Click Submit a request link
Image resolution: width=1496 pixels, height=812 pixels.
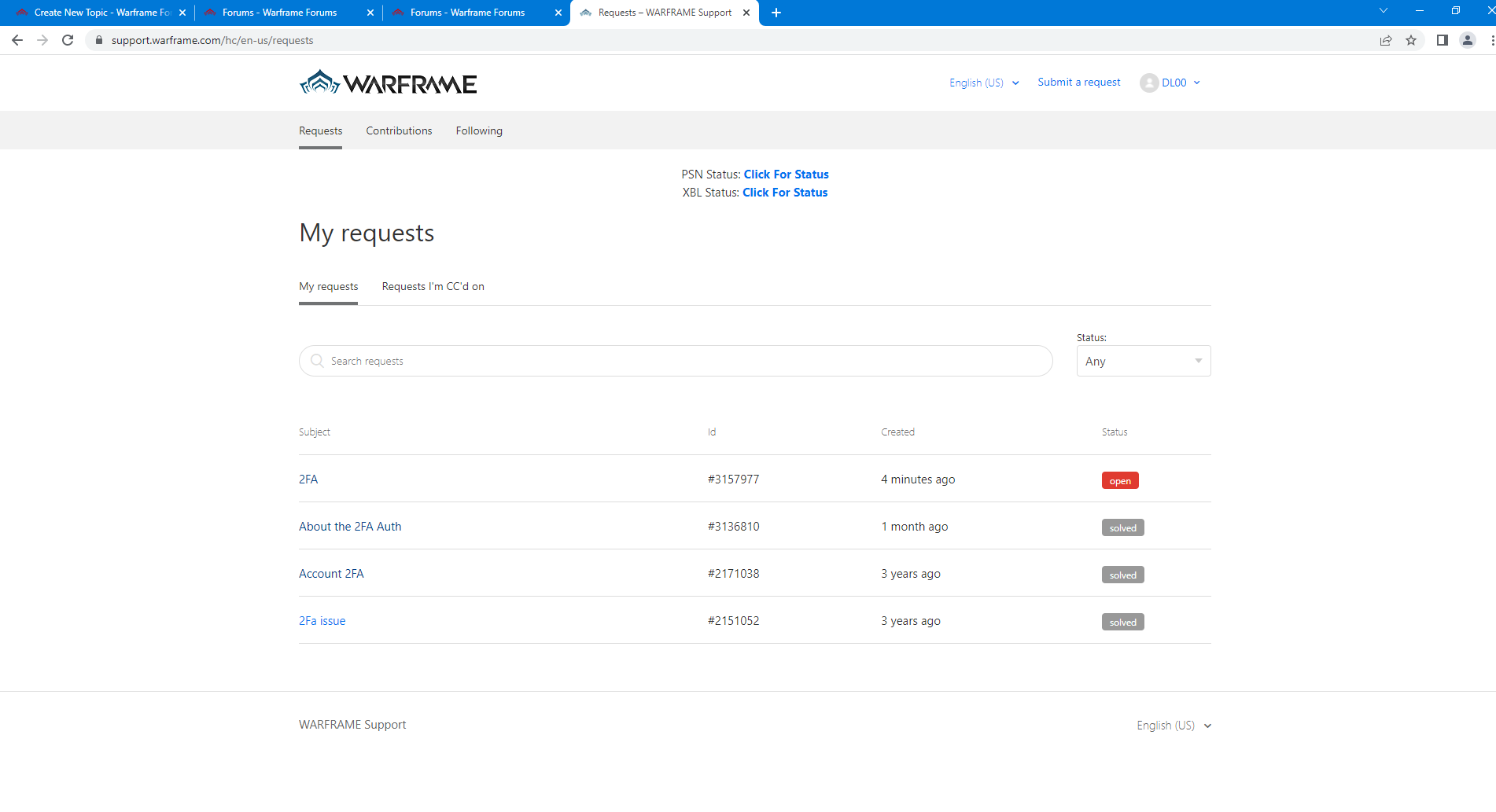pos(1078,82)
